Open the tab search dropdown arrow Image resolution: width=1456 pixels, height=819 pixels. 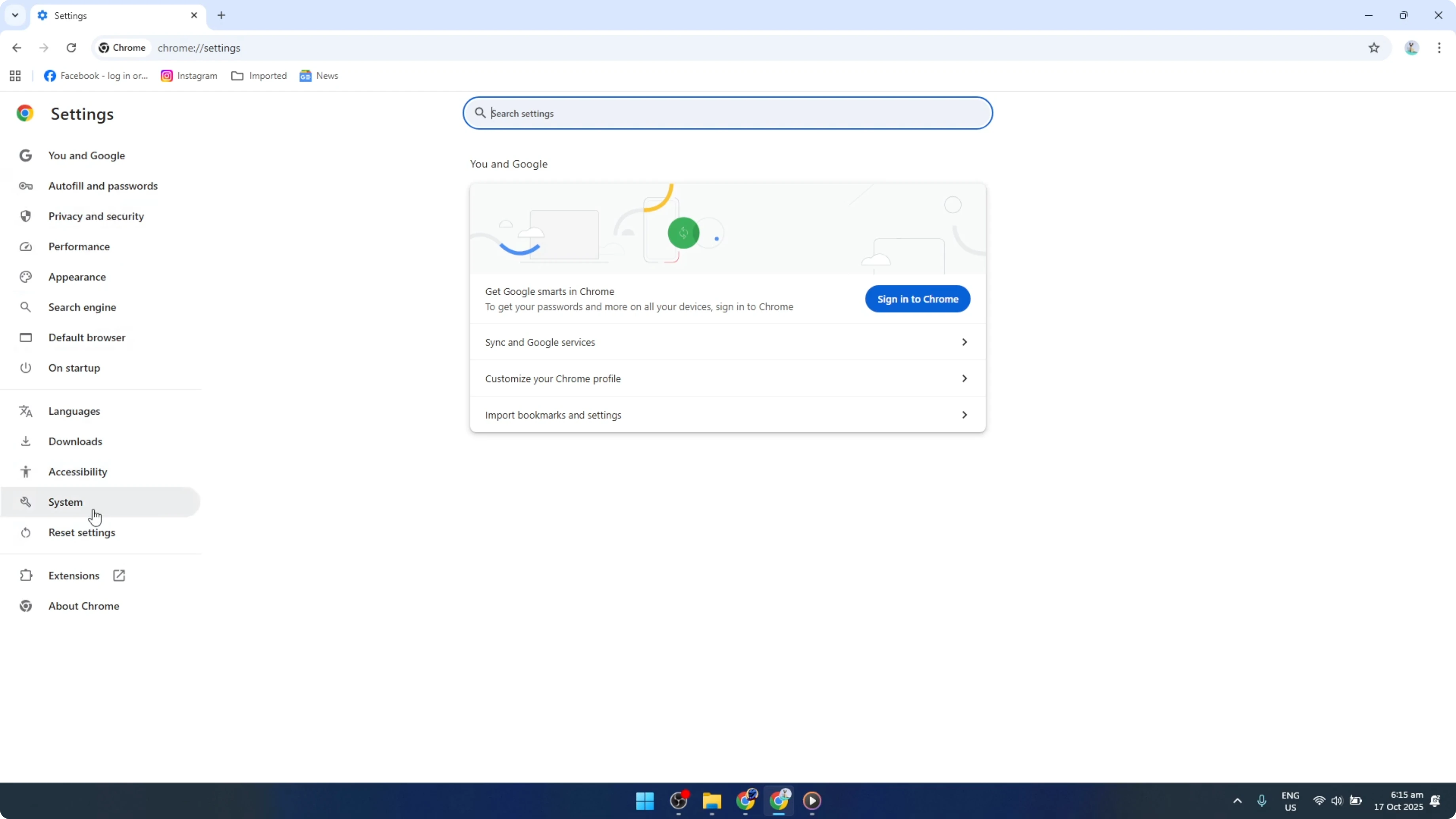tap(15, 15)
